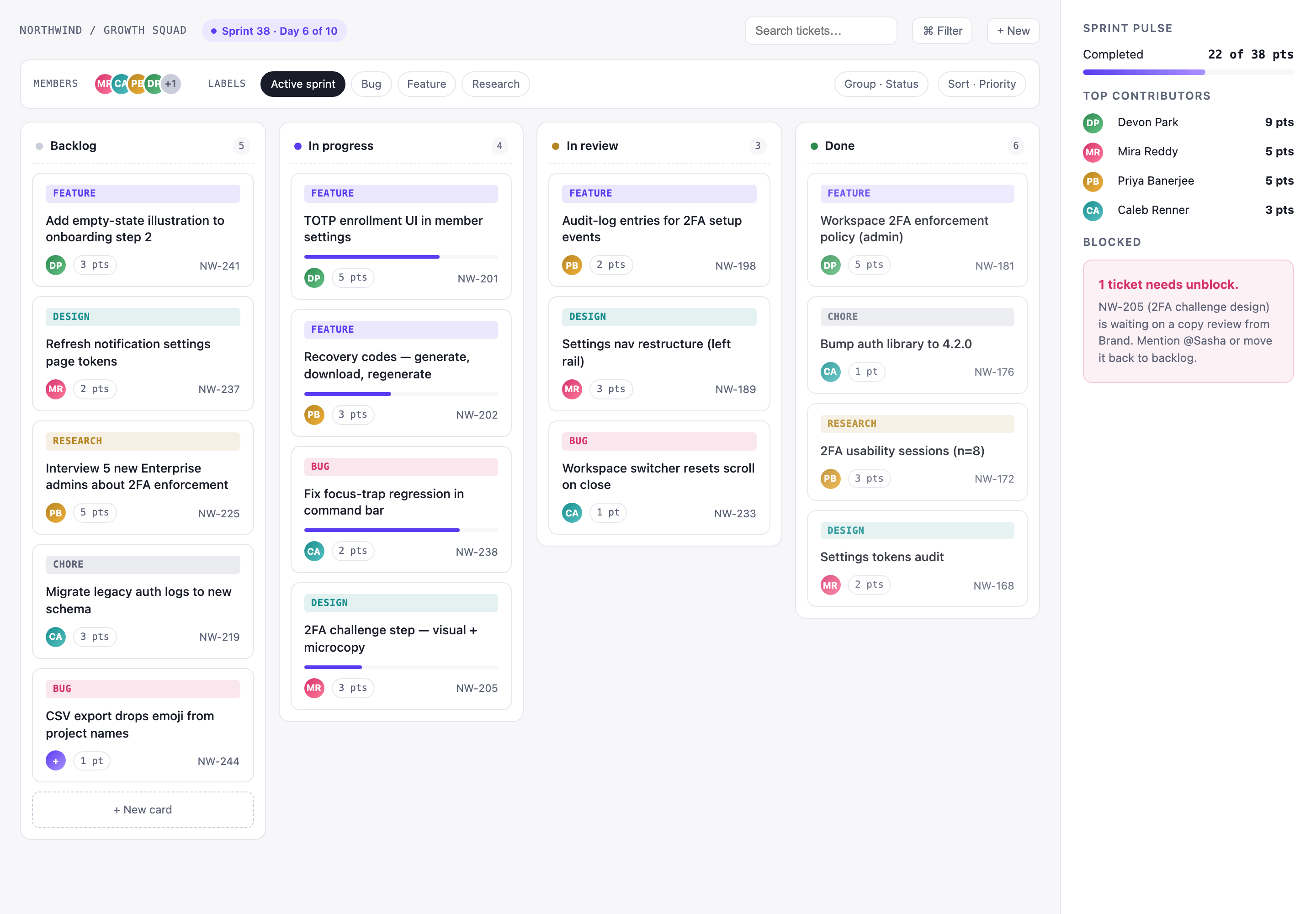Click MR avatar on card NW-205
This screenshot has width=1316, height=914.
pos(314,688)
